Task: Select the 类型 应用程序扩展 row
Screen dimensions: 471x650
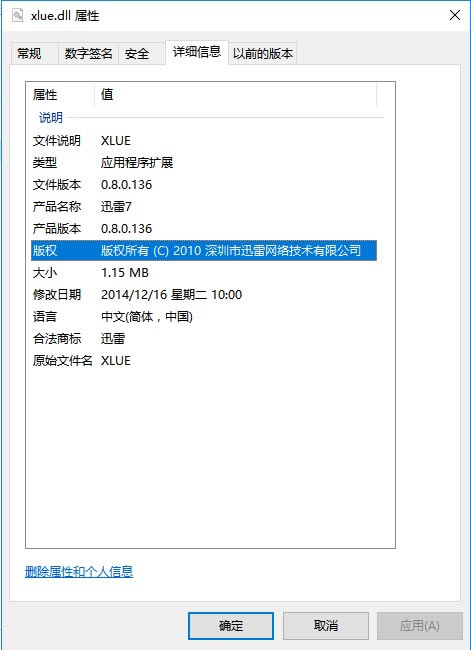Action: pyautogui.click(x=204, y=162)
